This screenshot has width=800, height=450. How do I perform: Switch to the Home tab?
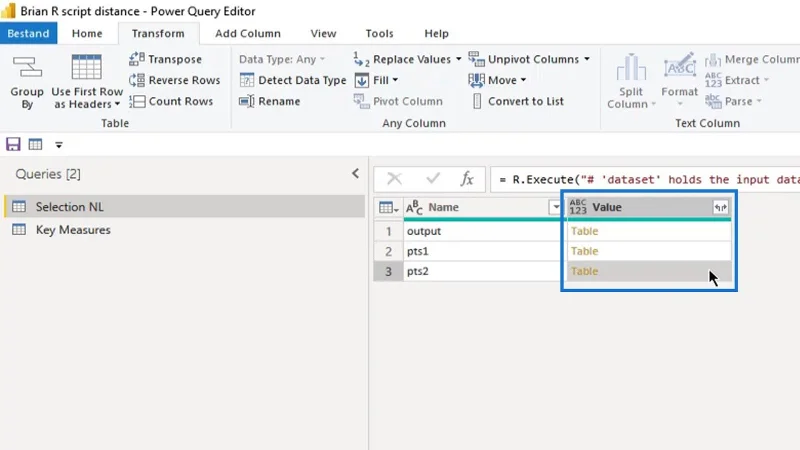click(87, 33)
